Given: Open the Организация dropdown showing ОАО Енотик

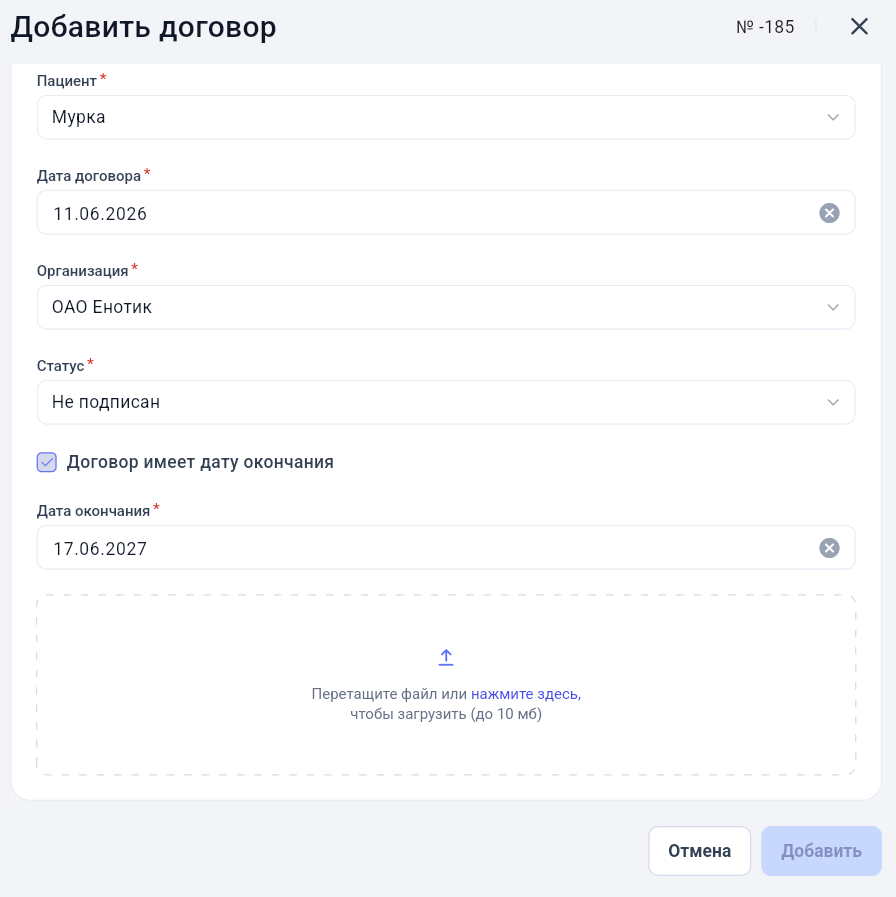Looking at the screenshot, I should click(446, 307).
